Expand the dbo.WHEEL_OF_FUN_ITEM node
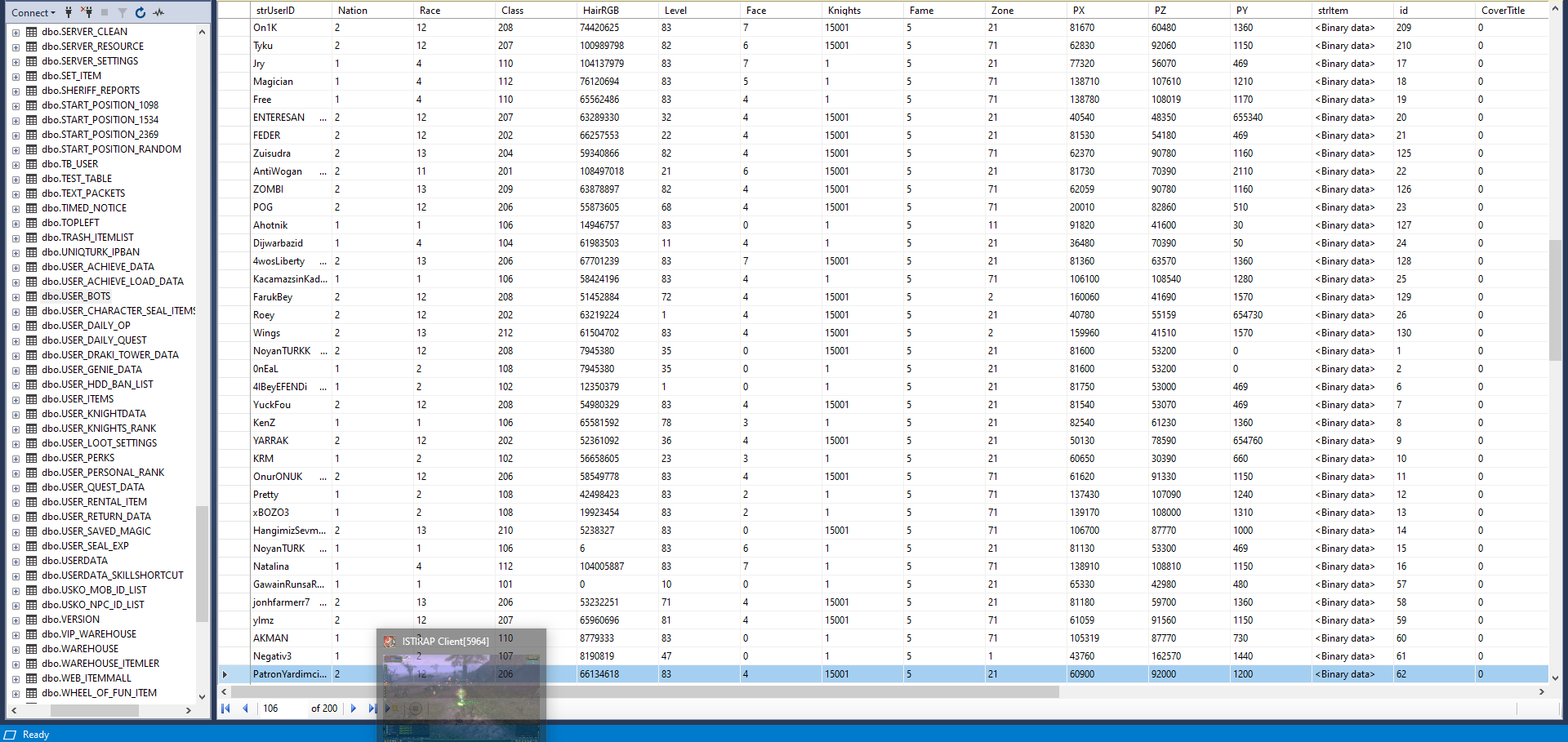This screenshot has width=1568, height=742. [x=16, y=693]
